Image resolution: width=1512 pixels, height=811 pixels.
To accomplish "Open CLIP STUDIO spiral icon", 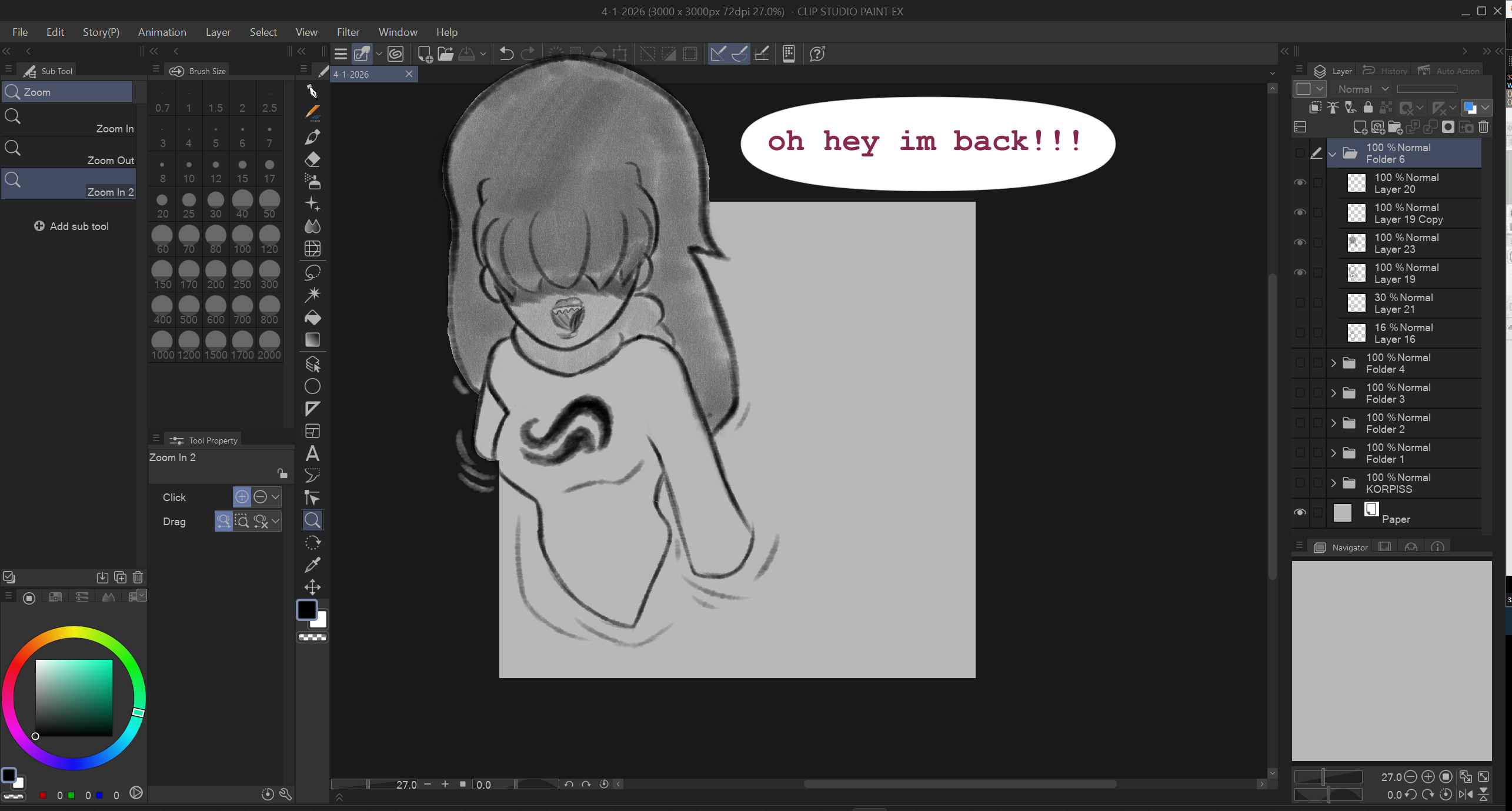I will click(x=396, y=54).
